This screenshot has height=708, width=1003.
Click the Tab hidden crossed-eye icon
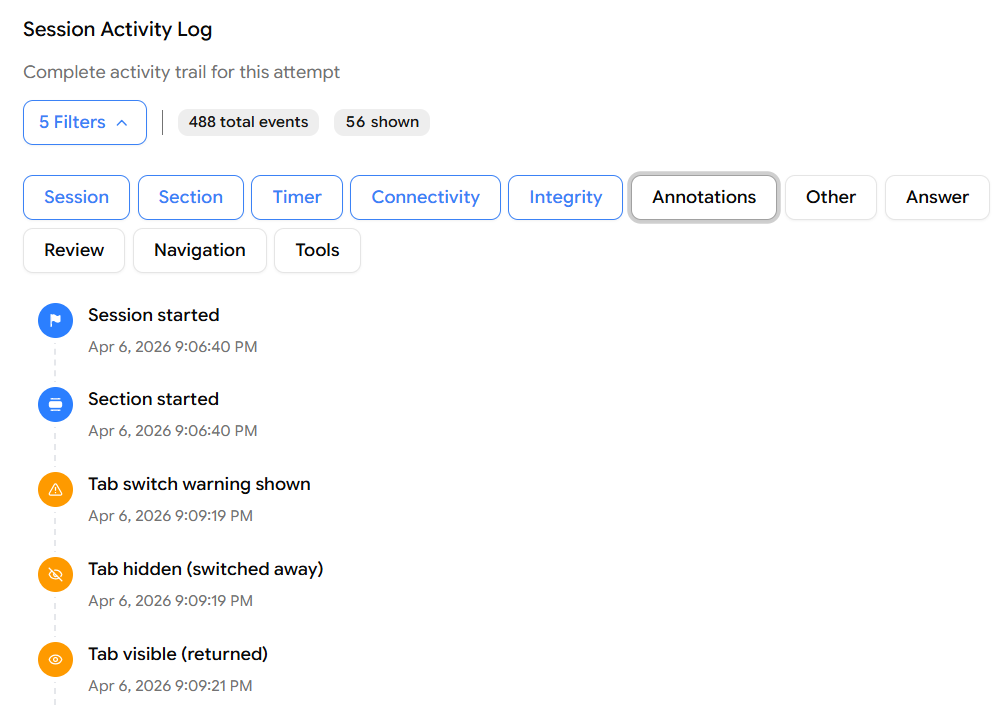[55, 575]
